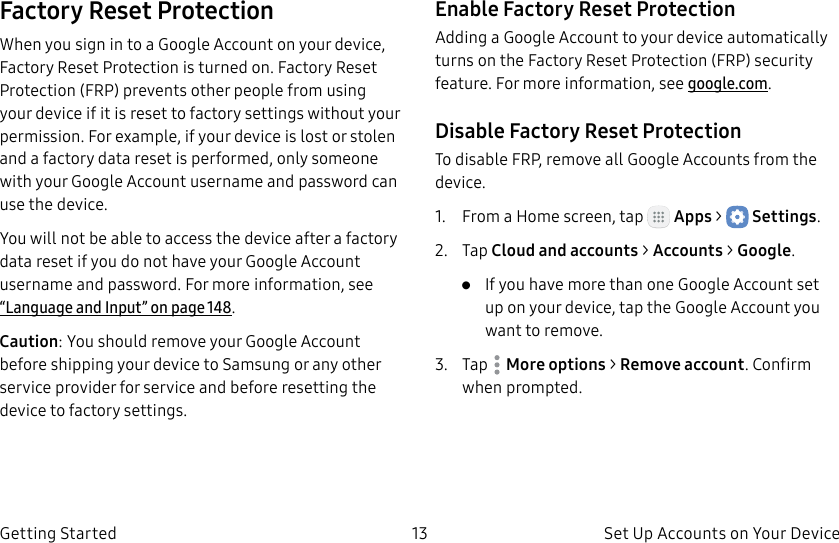
Task: Click the bold "More options" label
Action: point(555,365)
